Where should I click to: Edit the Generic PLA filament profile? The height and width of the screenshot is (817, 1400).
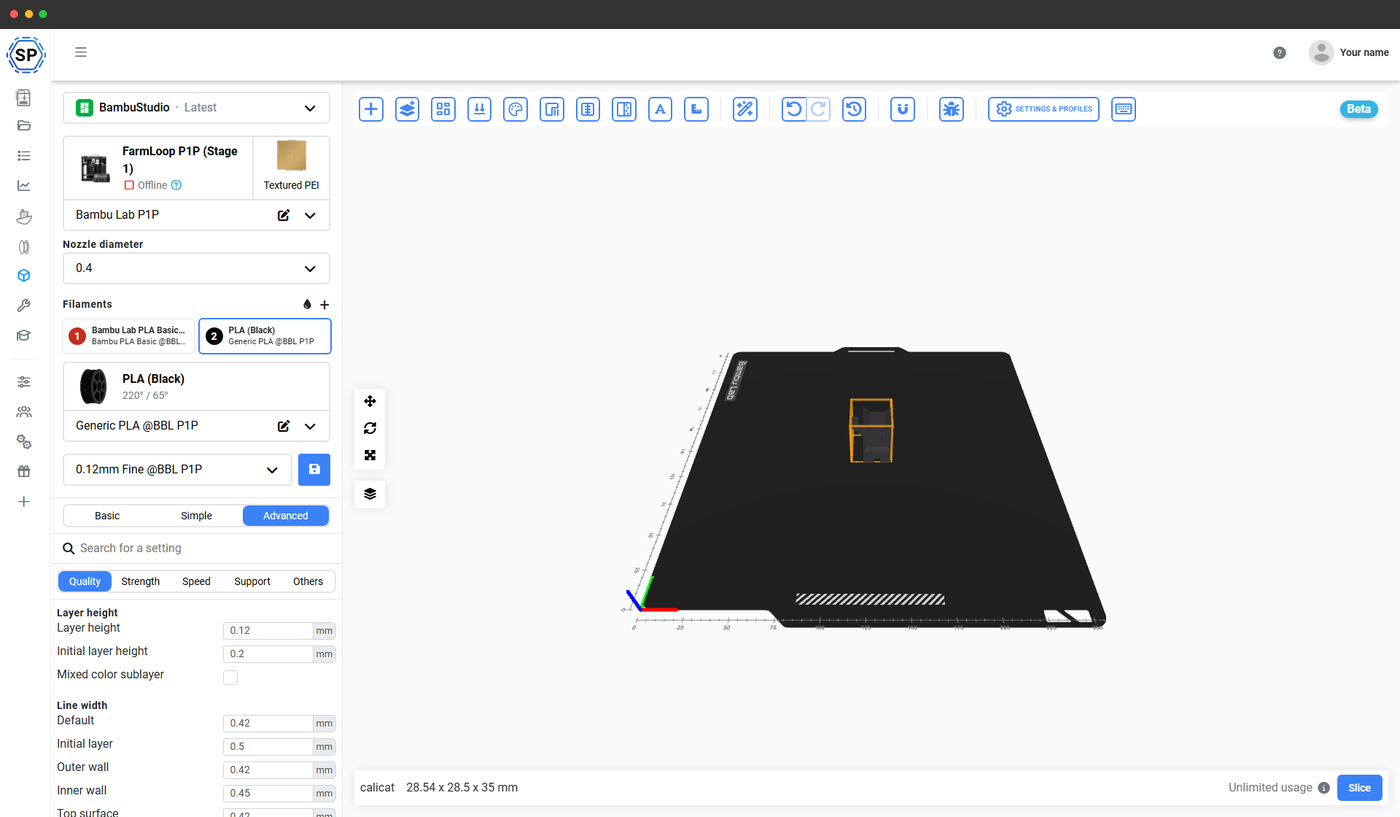[284, 426]
